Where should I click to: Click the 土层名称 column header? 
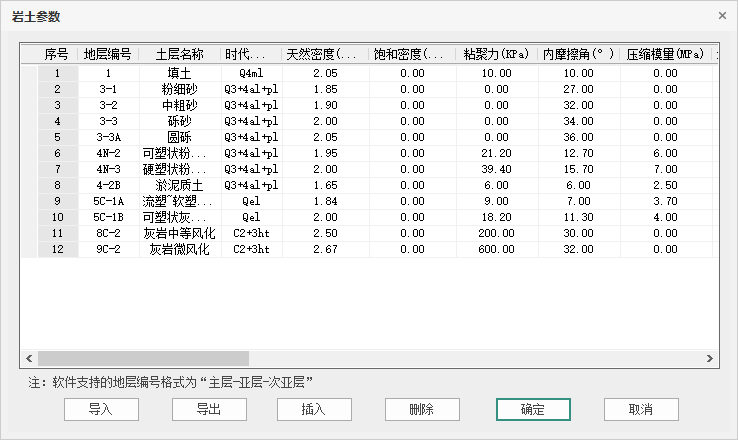180,54
